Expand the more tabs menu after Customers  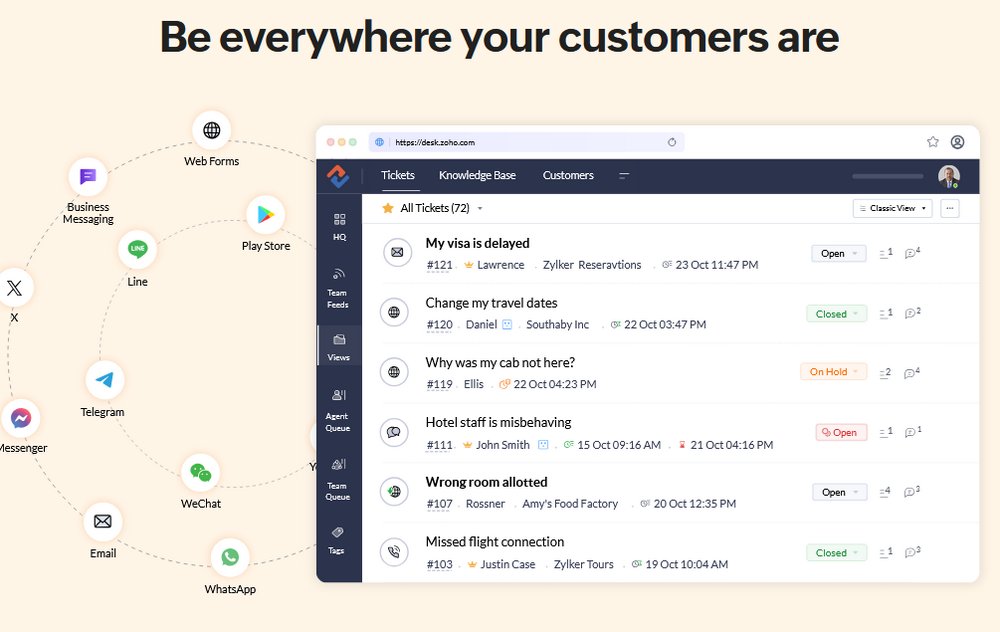[x=624, y=175]
